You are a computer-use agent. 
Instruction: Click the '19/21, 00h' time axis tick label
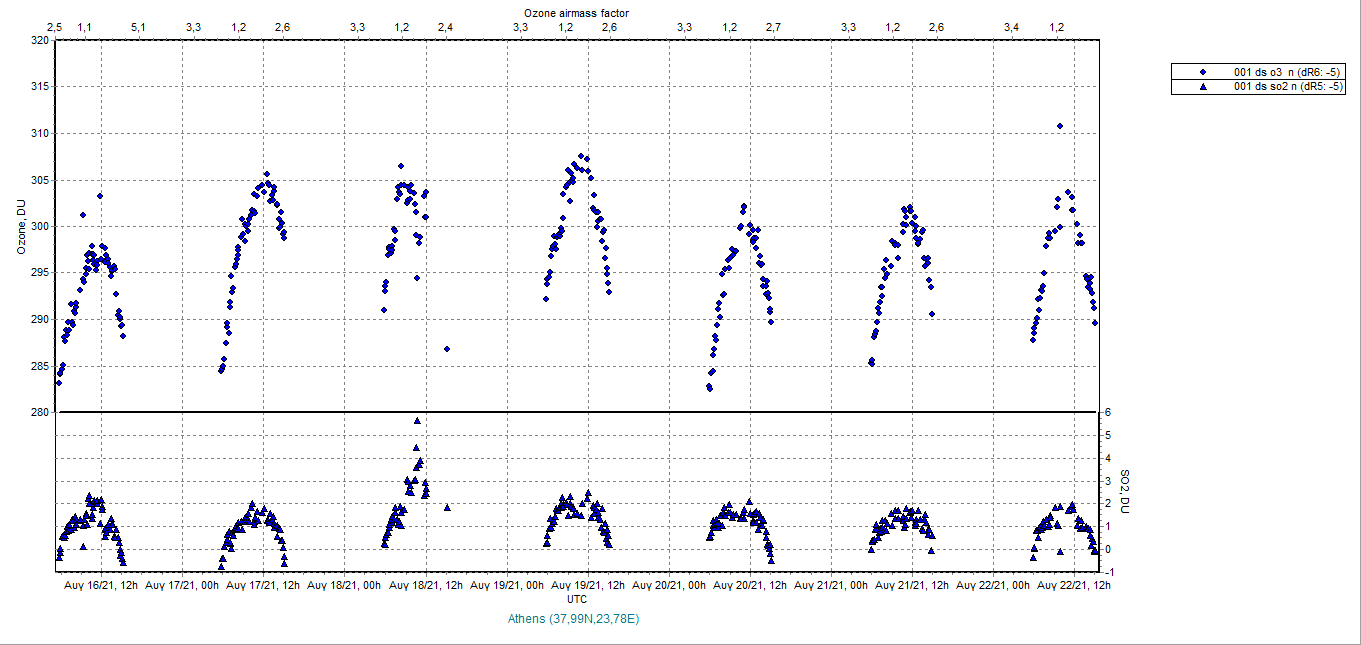[506, 585]
